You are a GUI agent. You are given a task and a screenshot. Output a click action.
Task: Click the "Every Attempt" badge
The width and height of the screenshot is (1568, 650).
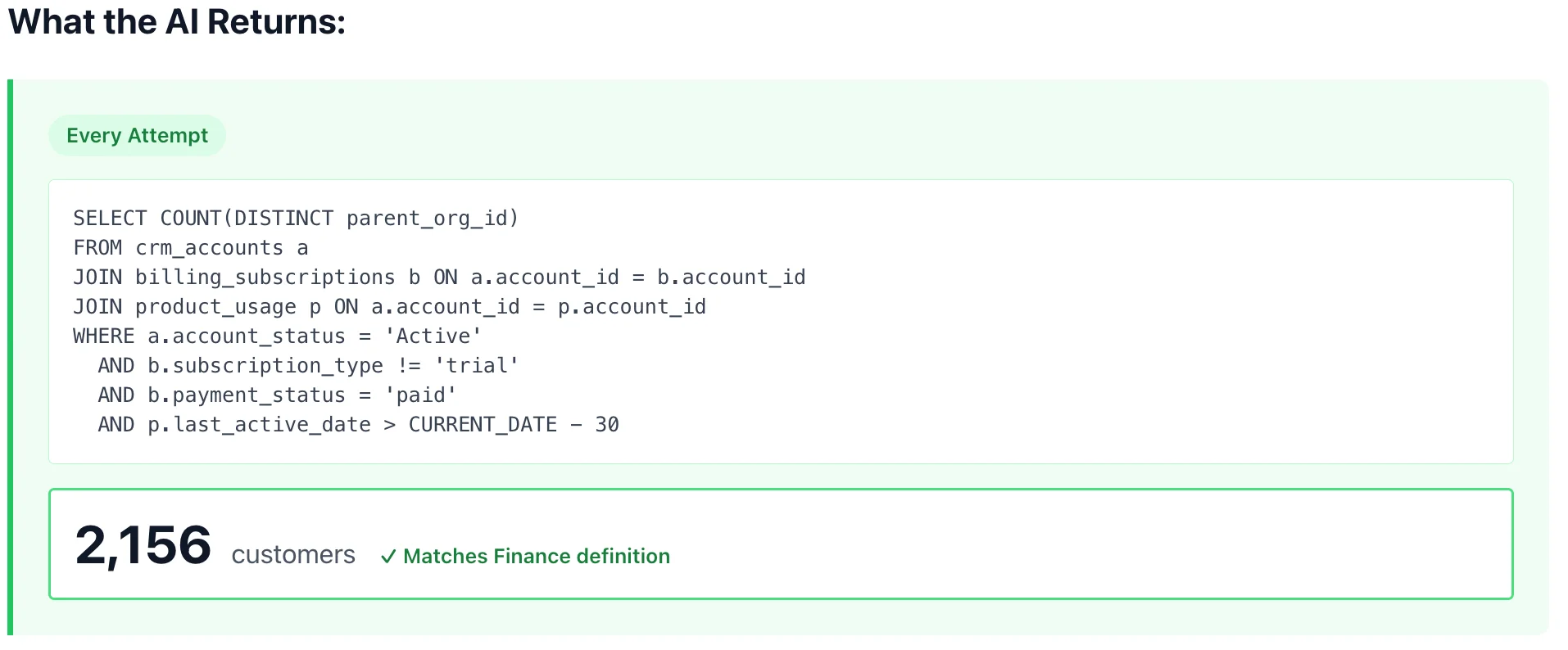point(137,136)
